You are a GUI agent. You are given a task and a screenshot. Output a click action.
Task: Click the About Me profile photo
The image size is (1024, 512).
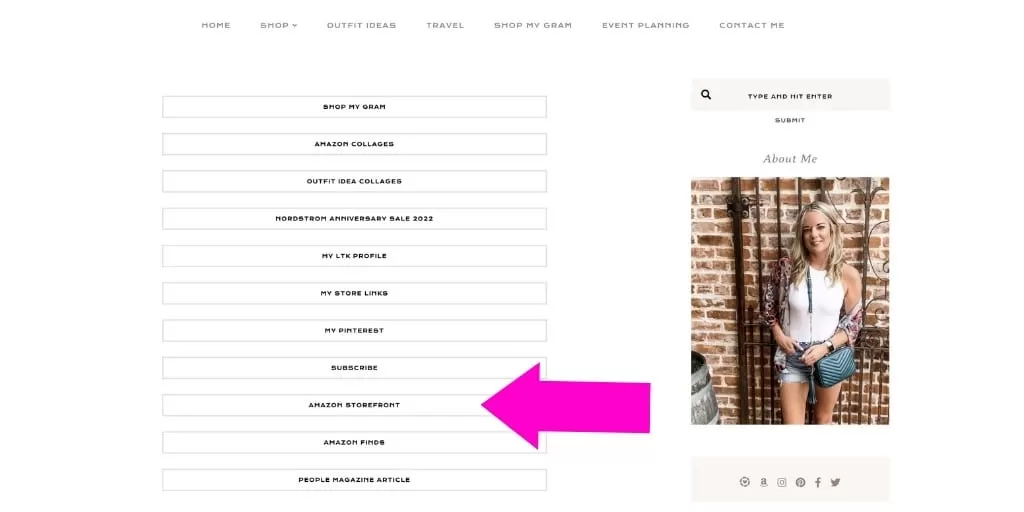pos(790,301)
